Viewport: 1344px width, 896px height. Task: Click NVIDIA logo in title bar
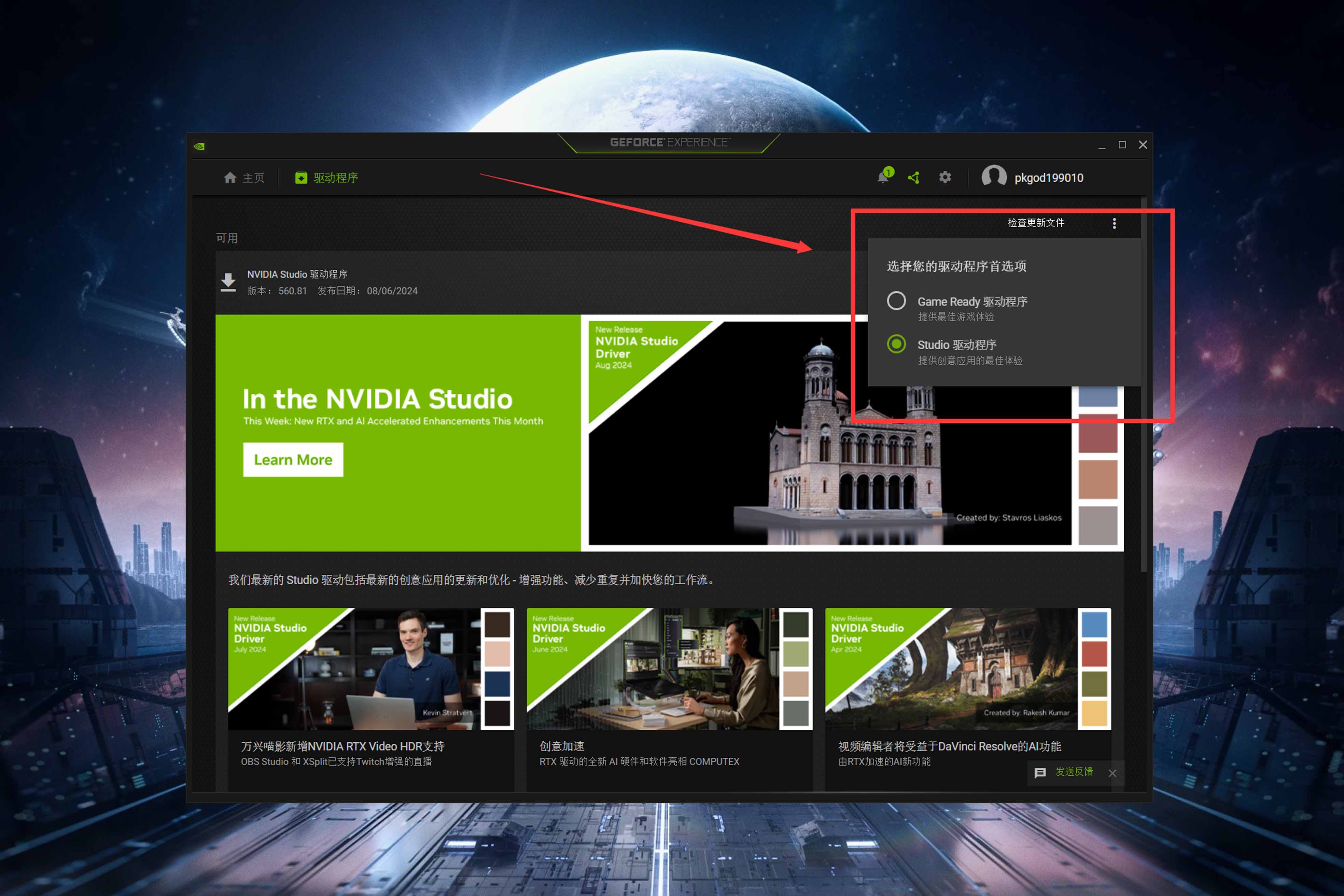pos(199,146)
